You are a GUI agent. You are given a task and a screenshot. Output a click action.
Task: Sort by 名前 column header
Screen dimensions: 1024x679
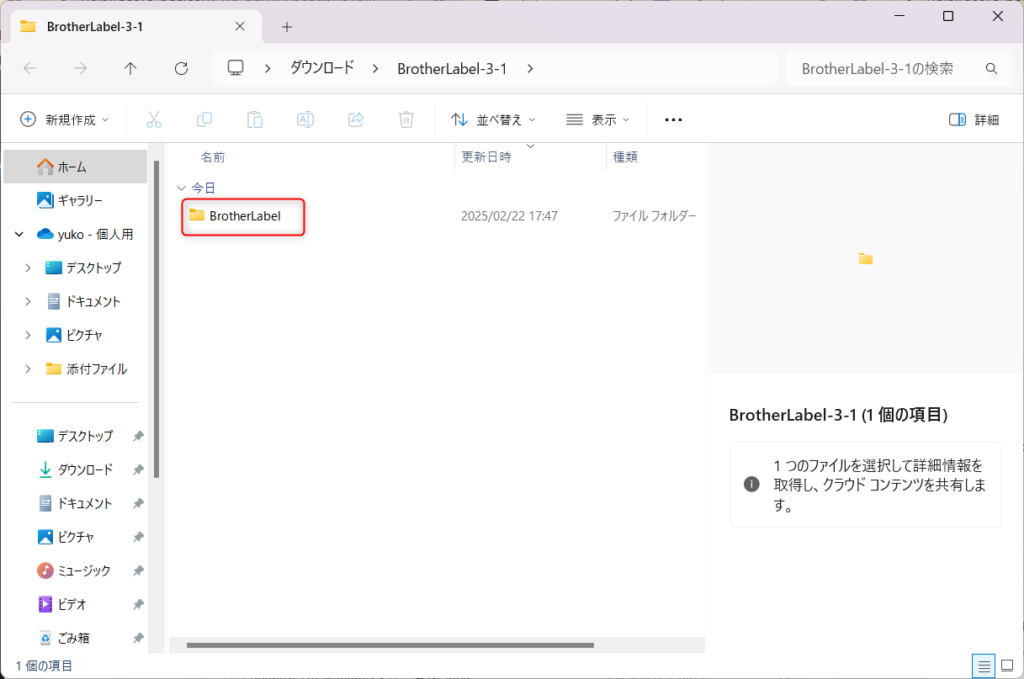213,157
